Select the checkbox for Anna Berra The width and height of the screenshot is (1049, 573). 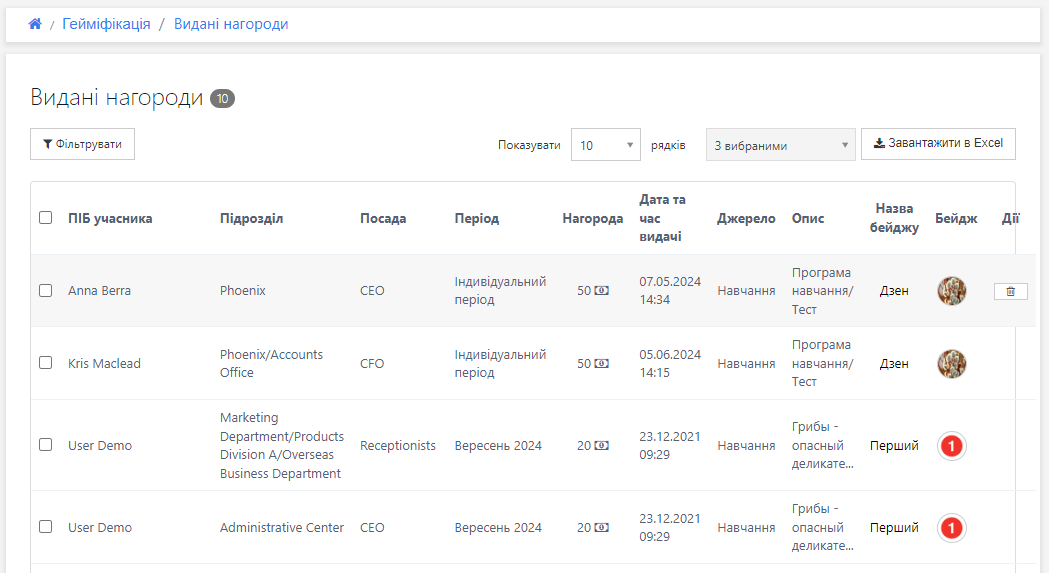[45, 291]
